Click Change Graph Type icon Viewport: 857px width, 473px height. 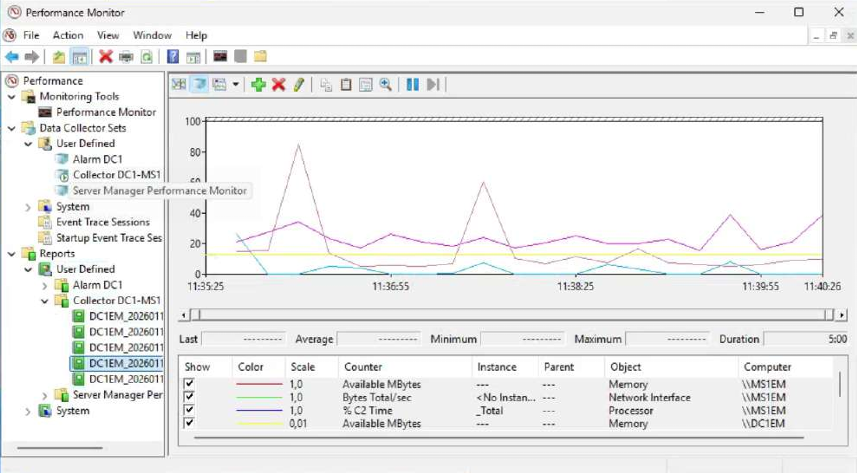(220, 84)
